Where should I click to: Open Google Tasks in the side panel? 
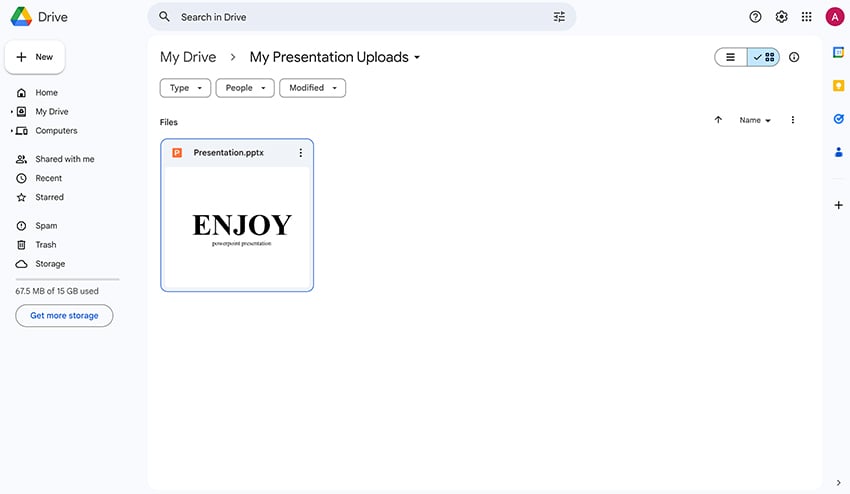(838, 118)
